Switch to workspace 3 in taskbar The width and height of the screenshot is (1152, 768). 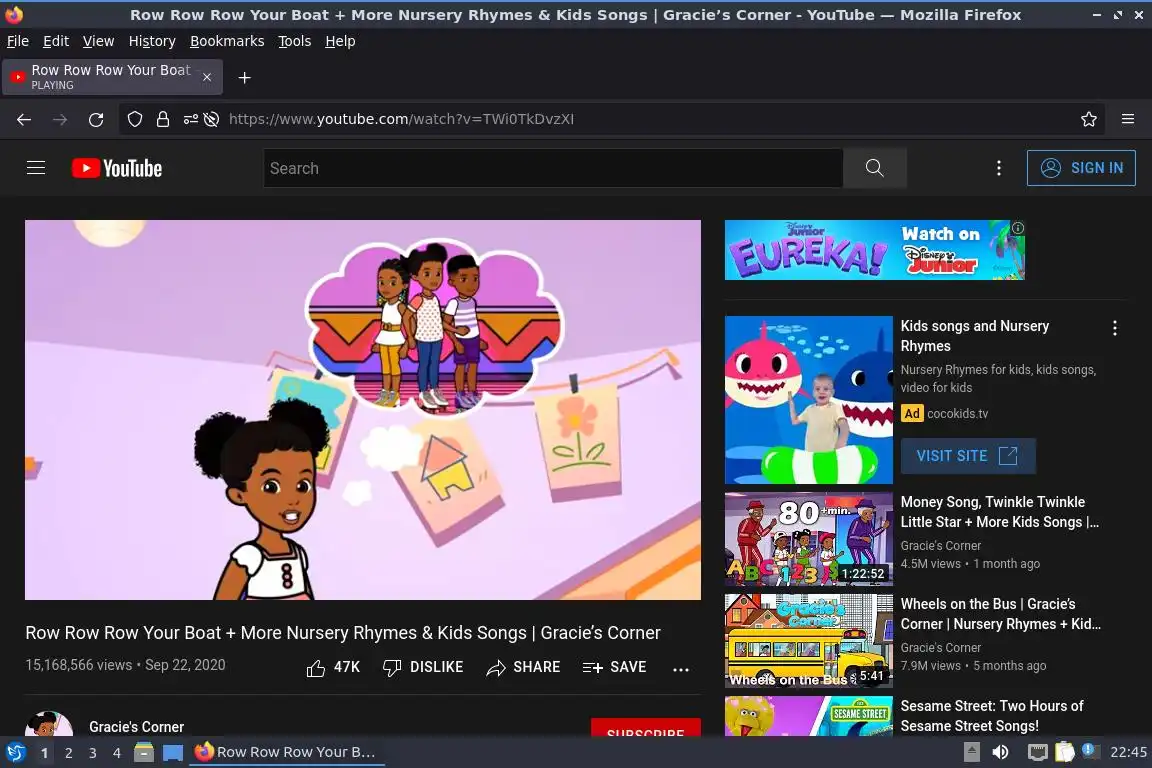pyautogui.click(x=93, y=753)
